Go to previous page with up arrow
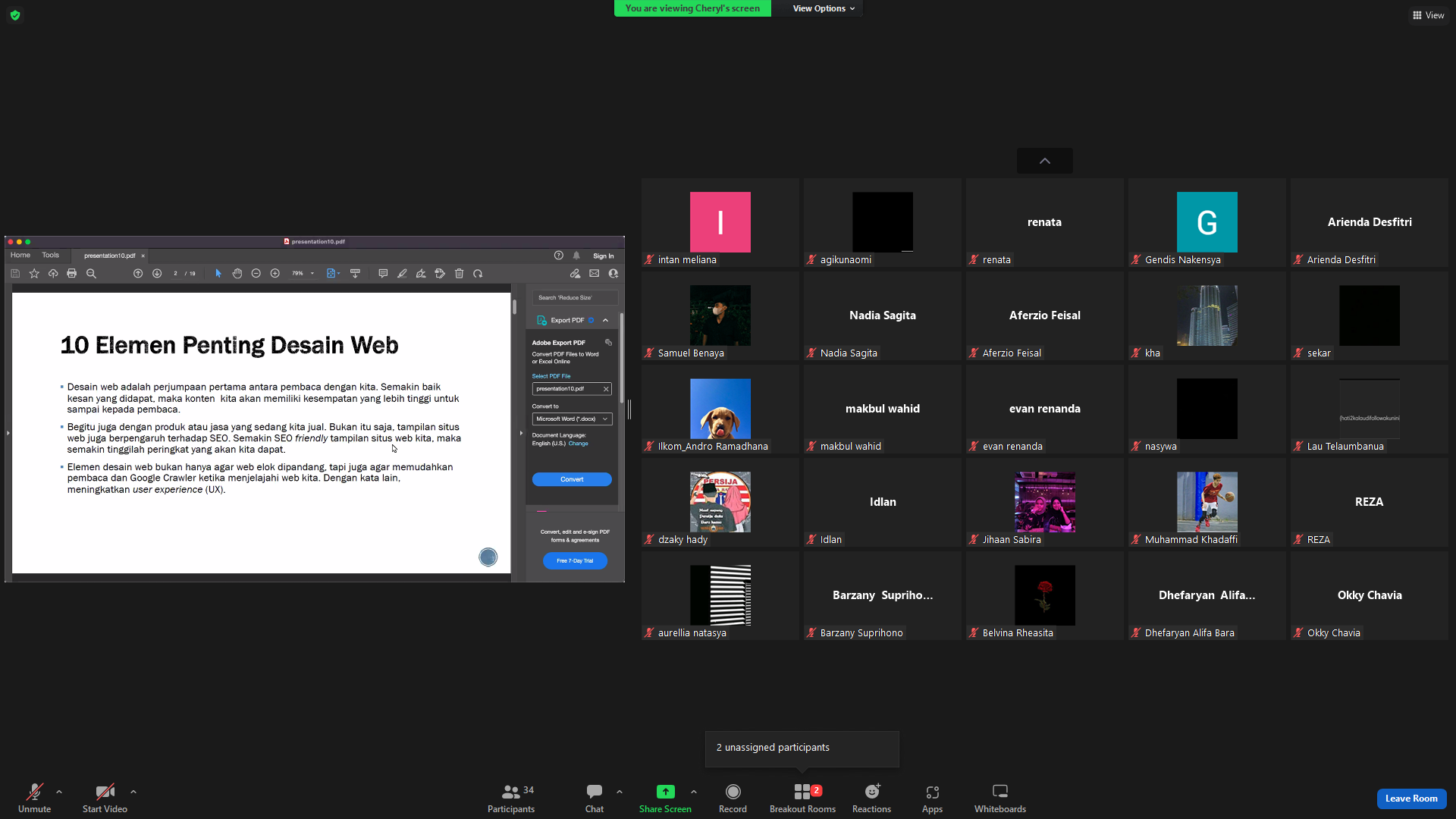 [x=138, y=274]
